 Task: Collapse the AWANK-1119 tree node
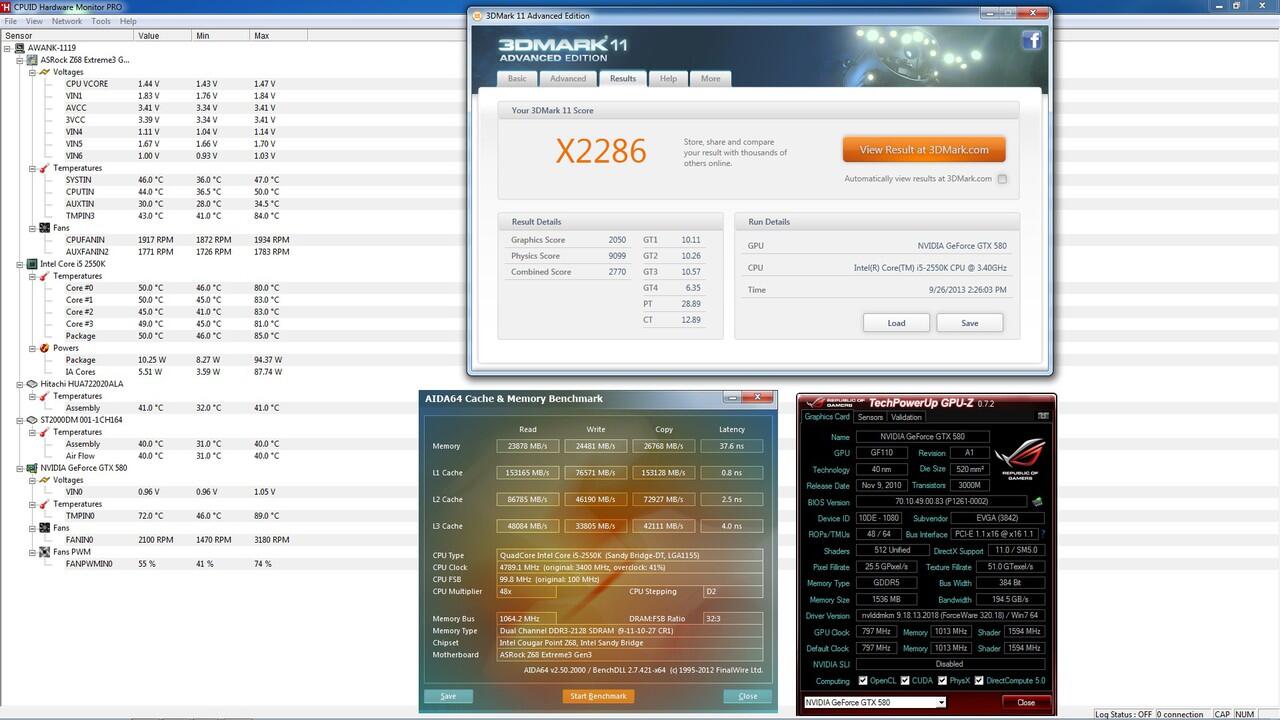(8, 48)
